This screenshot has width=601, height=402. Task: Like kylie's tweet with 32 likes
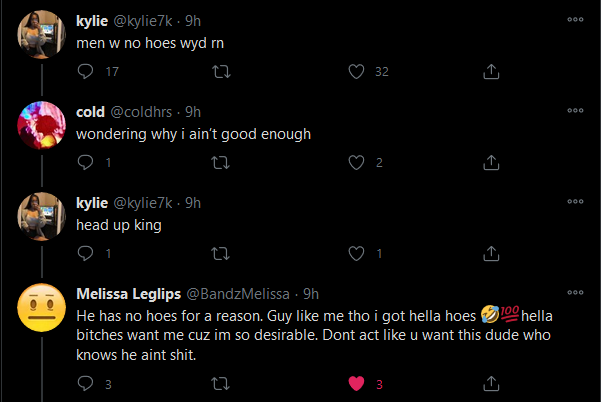355,72
